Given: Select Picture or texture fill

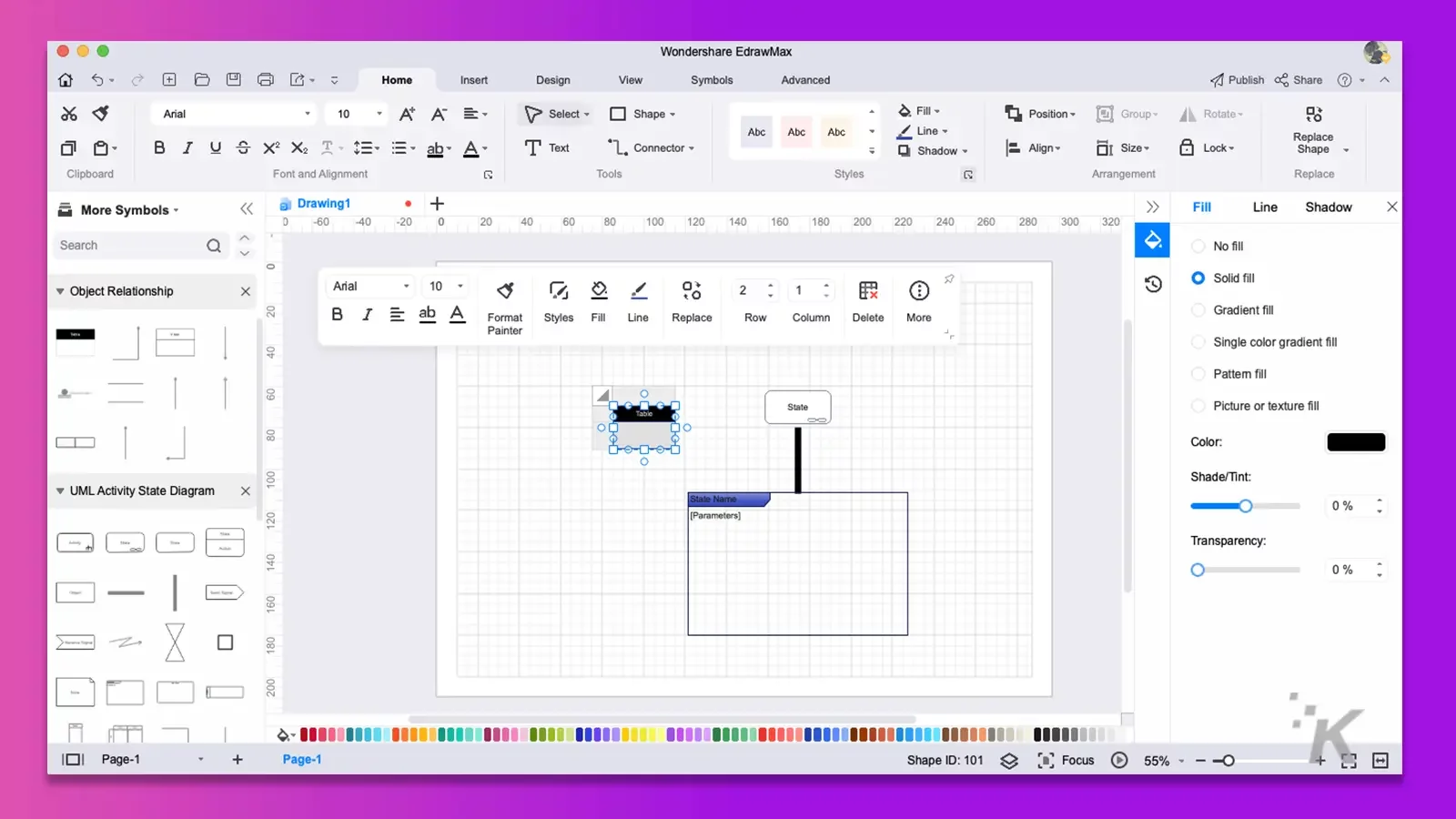Looking at the screenshot, I should (x=1255, y=406).
